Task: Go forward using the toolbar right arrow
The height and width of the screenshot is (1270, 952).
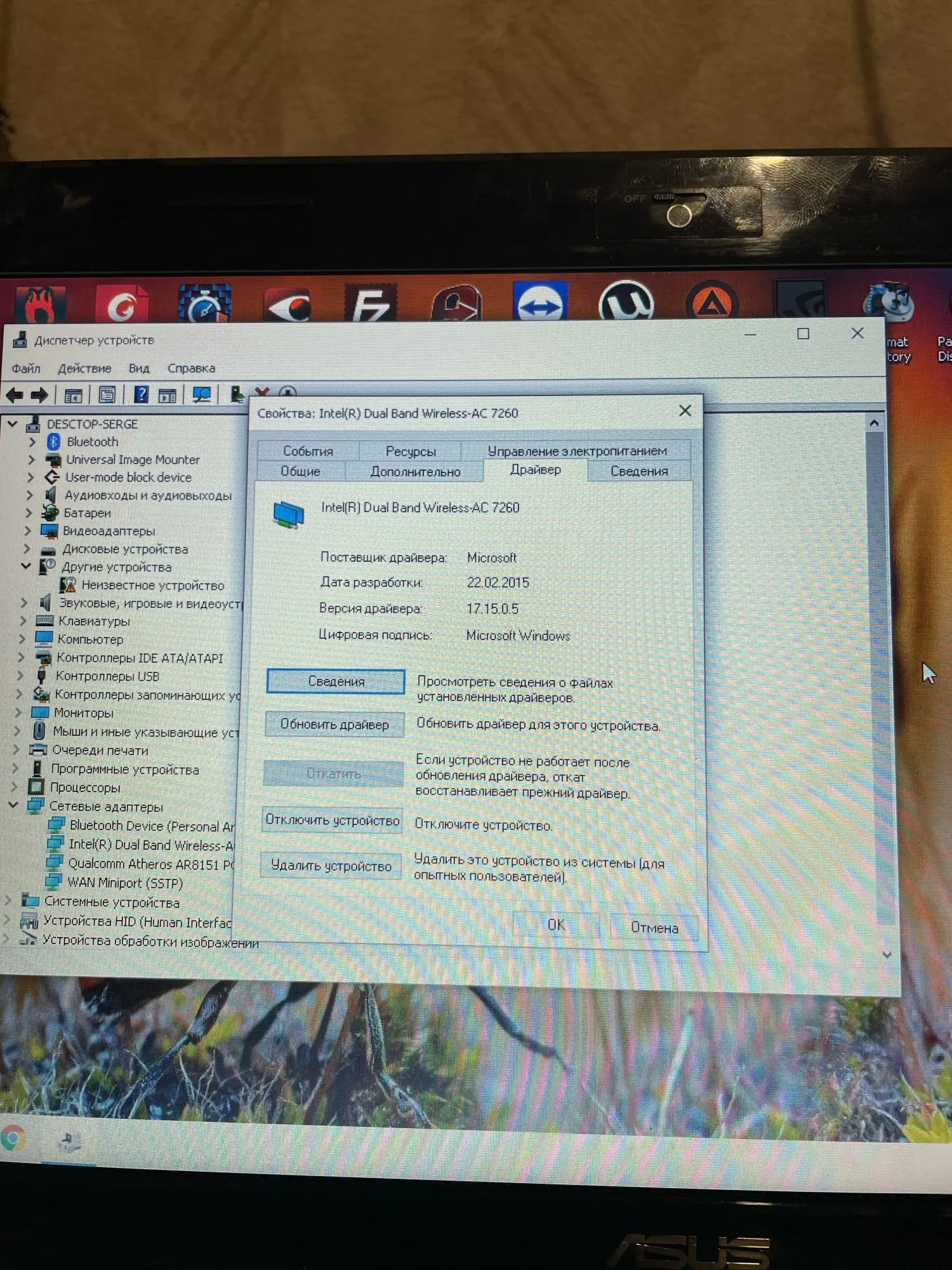Action: point(39,396)
